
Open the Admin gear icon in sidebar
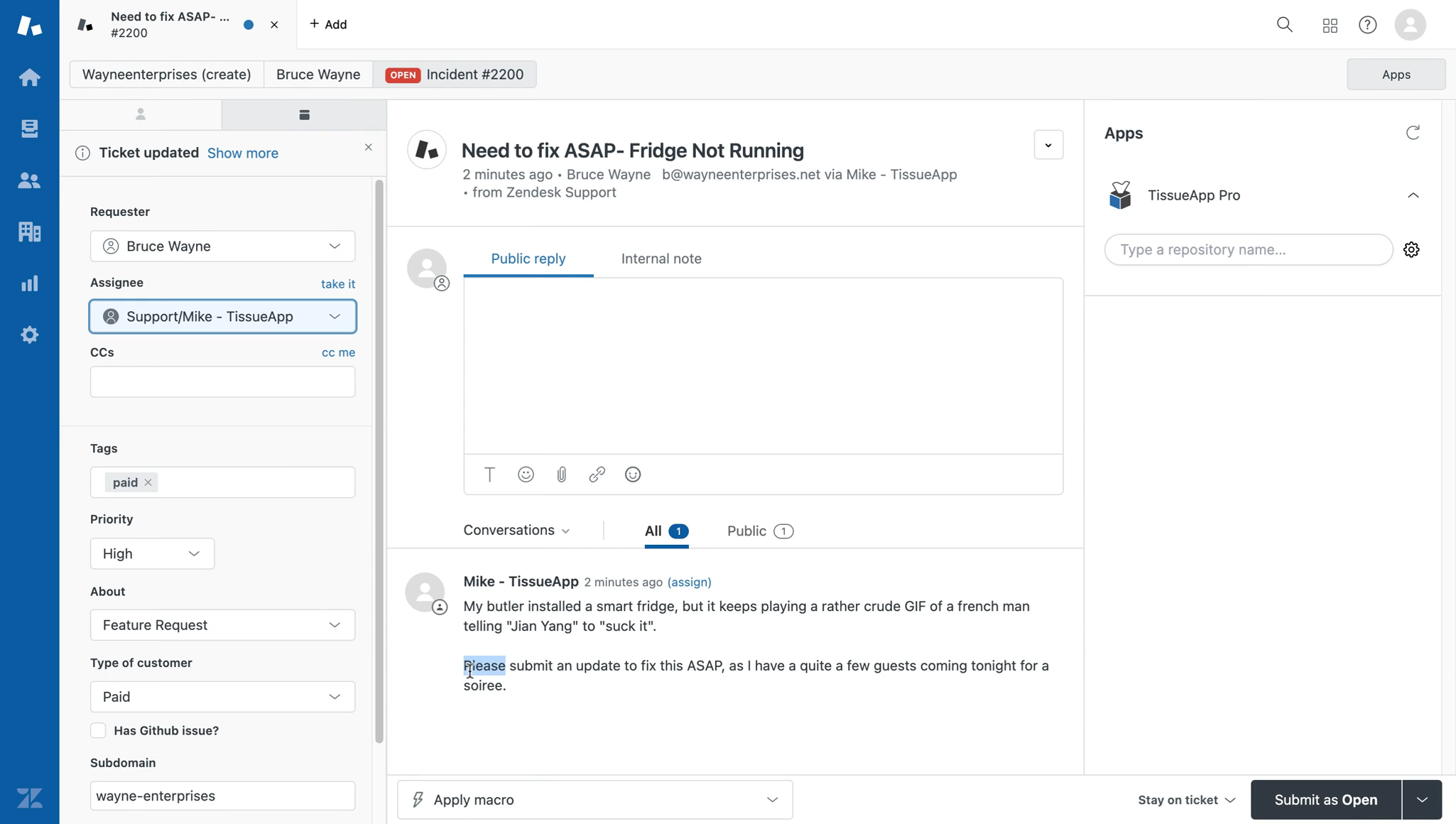[x=29, y=335]
